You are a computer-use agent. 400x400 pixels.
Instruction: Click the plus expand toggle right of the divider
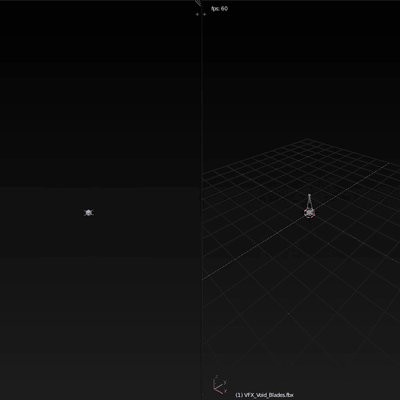click(x=204, y=14)
